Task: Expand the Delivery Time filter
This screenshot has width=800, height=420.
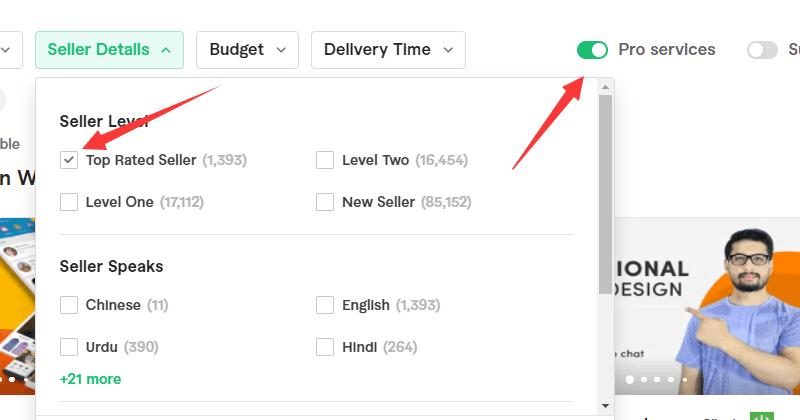Action: 388,50
